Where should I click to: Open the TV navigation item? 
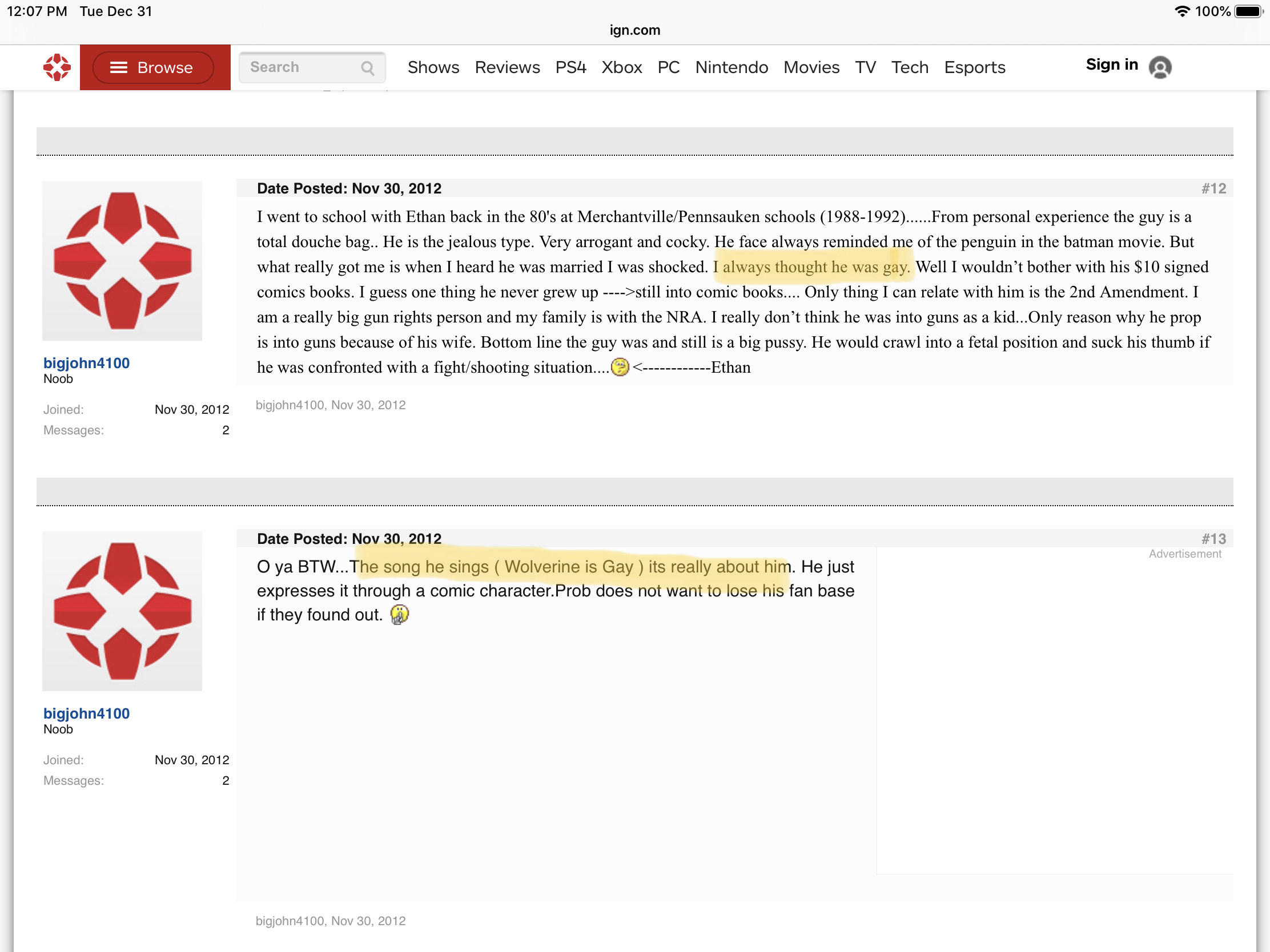tap(865, 68)
